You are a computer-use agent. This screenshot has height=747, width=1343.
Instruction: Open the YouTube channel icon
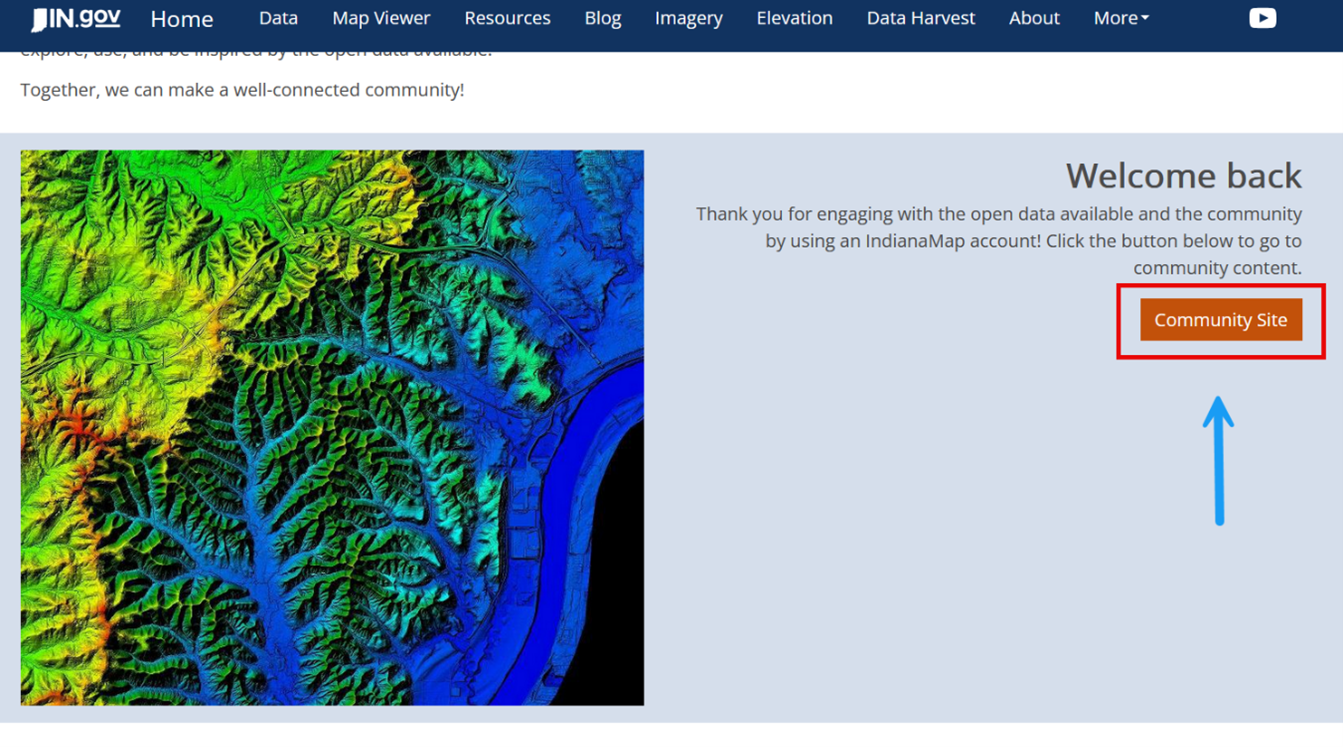[1262, 17]
